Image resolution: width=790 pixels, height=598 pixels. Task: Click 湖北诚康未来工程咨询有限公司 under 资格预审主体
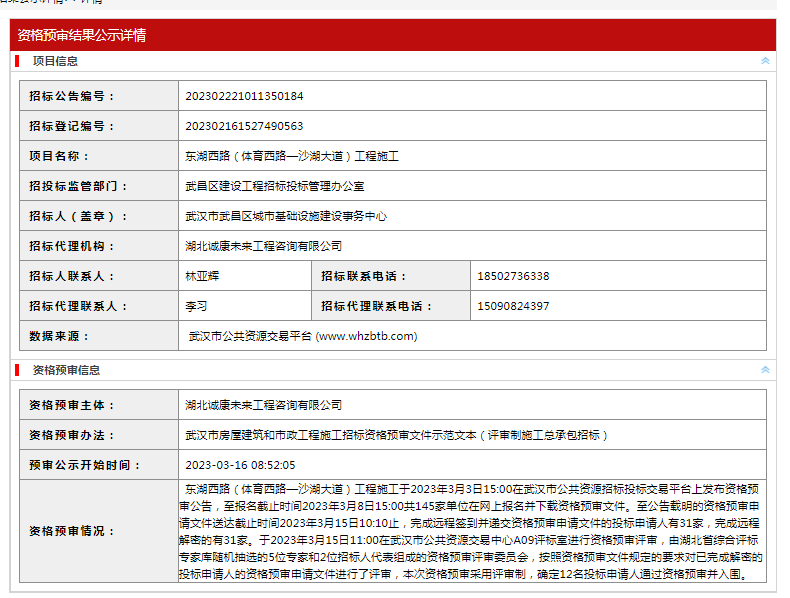(264, 405)
